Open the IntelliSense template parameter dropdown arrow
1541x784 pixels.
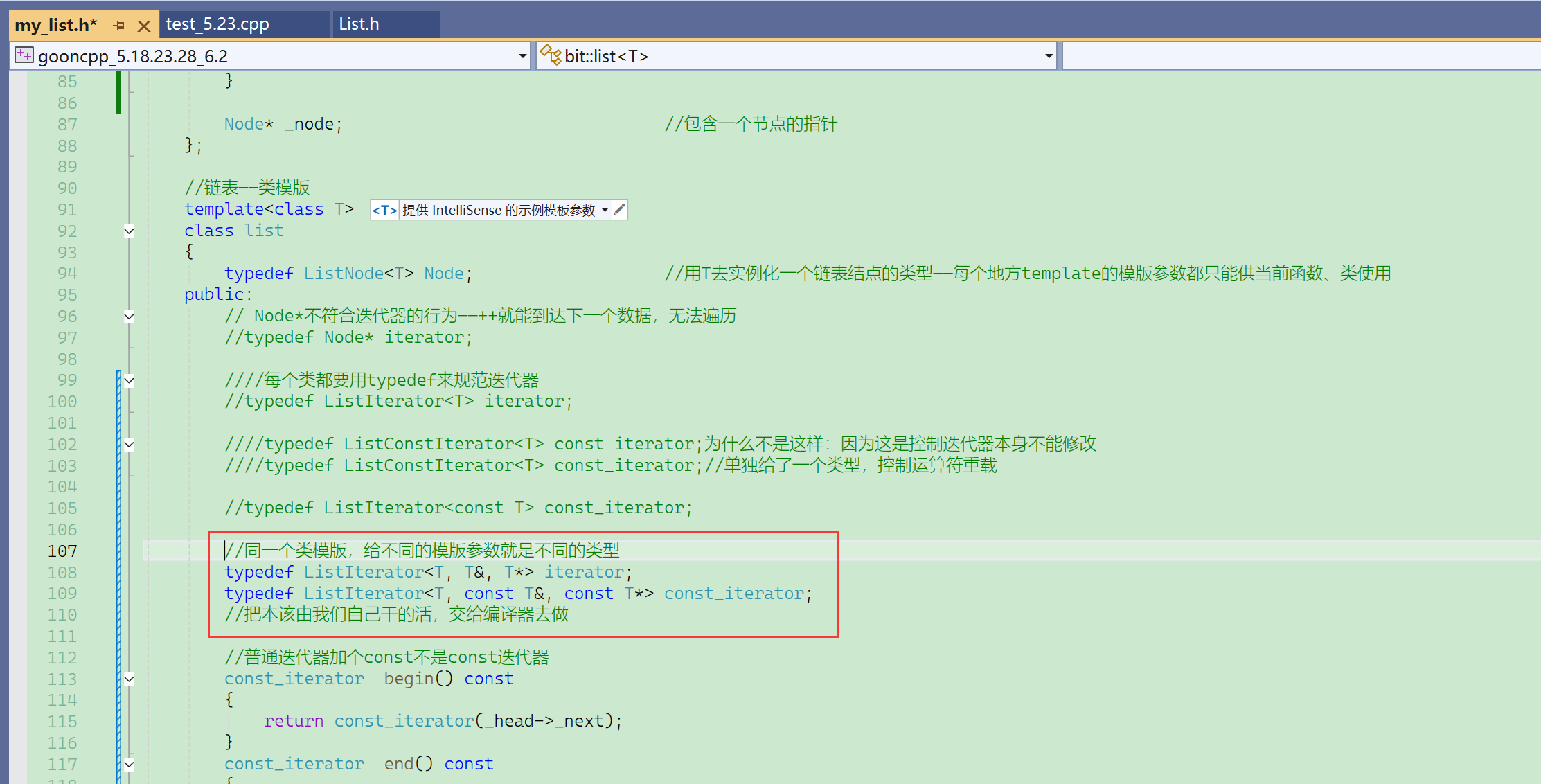click(605, 211)
